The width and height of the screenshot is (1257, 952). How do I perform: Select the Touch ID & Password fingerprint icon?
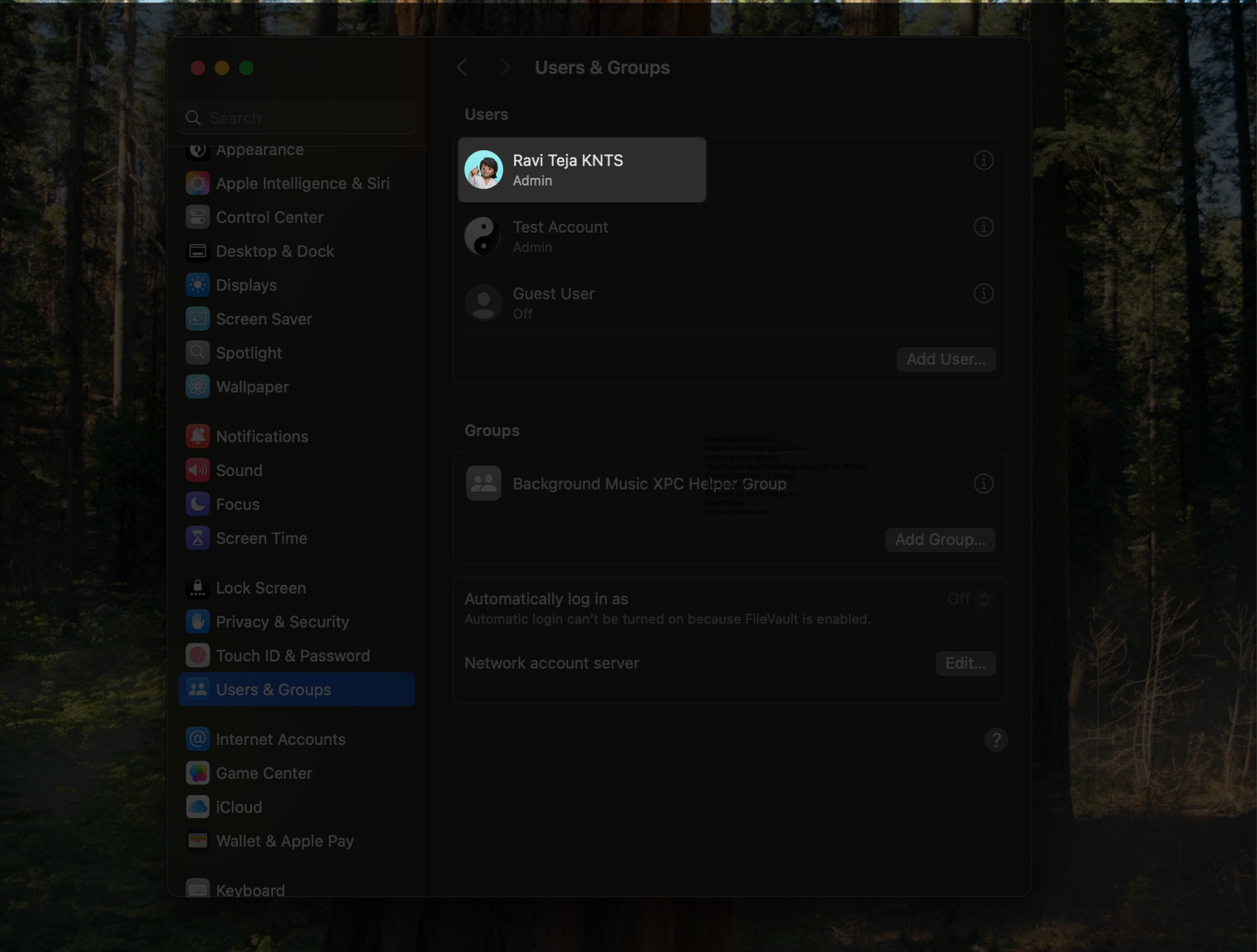[x=198, y=655]
